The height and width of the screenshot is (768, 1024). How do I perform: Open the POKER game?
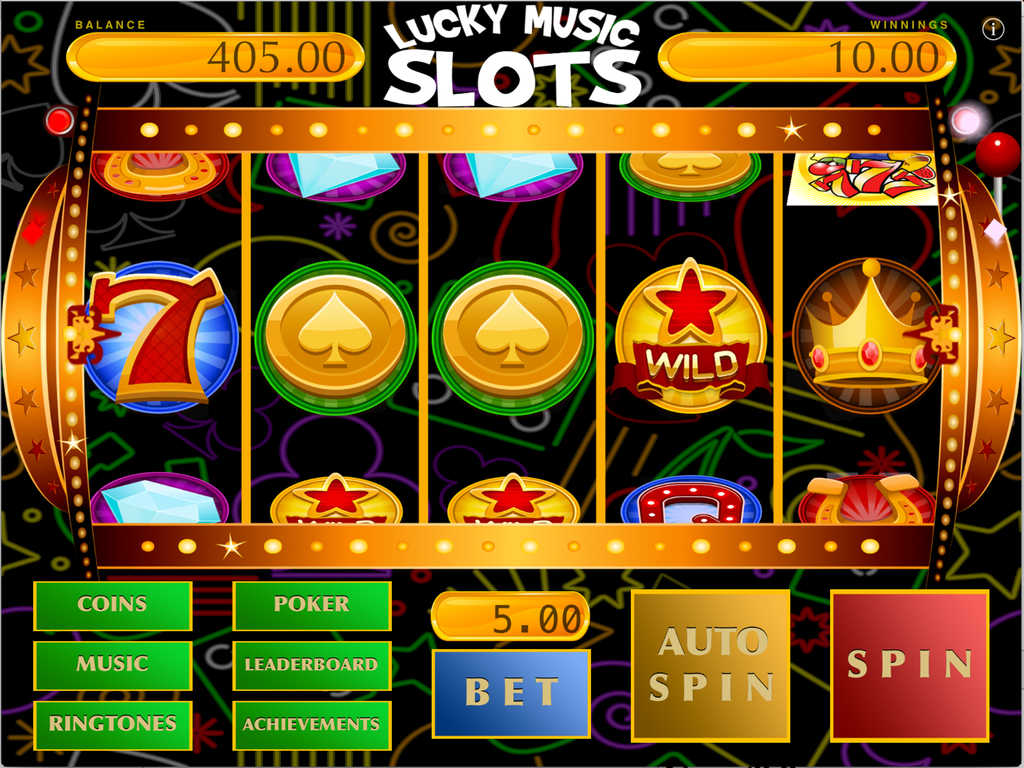click(x=312, y=606)
